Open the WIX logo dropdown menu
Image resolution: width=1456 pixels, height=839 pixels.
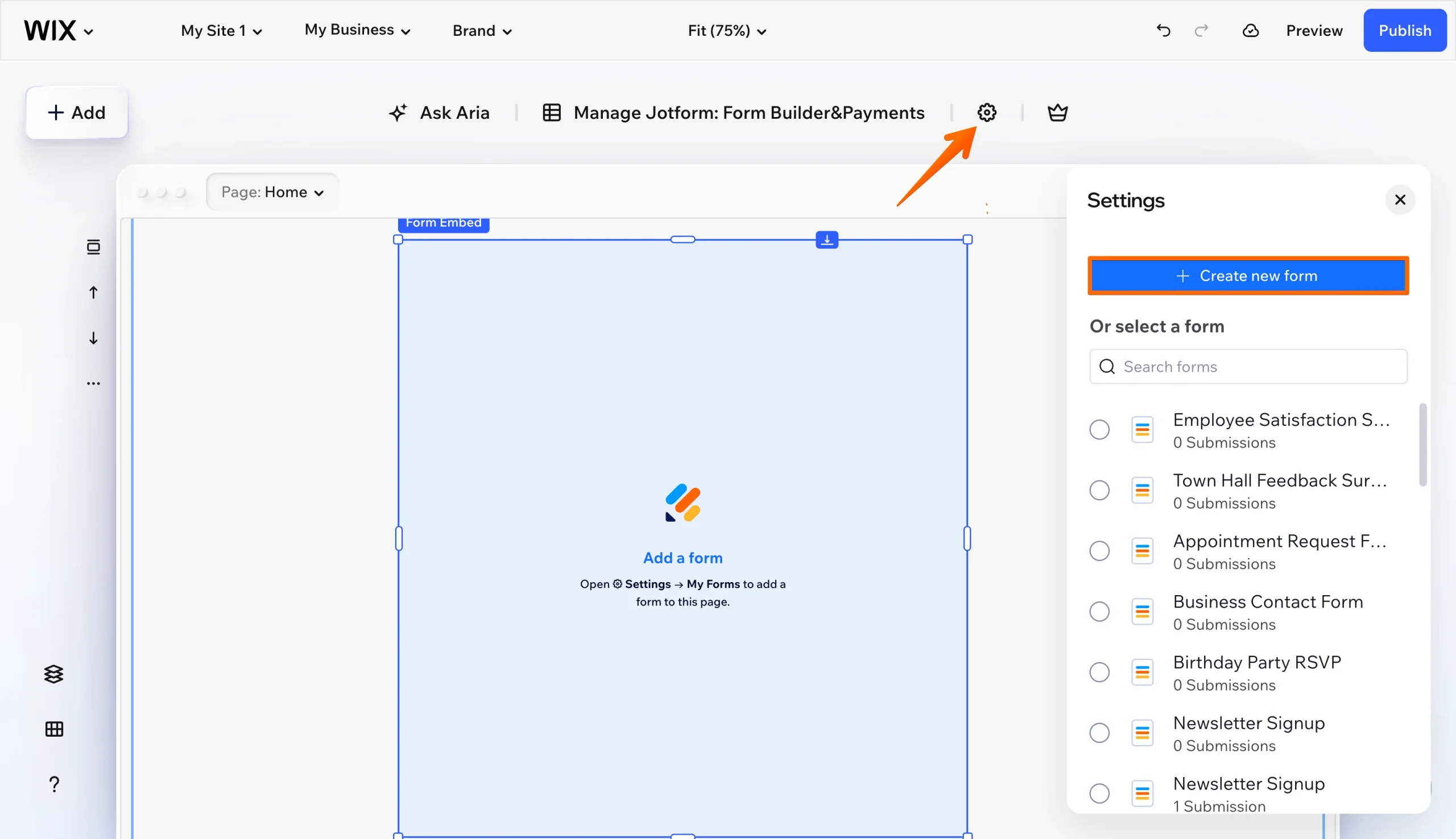tap(58, 31)
